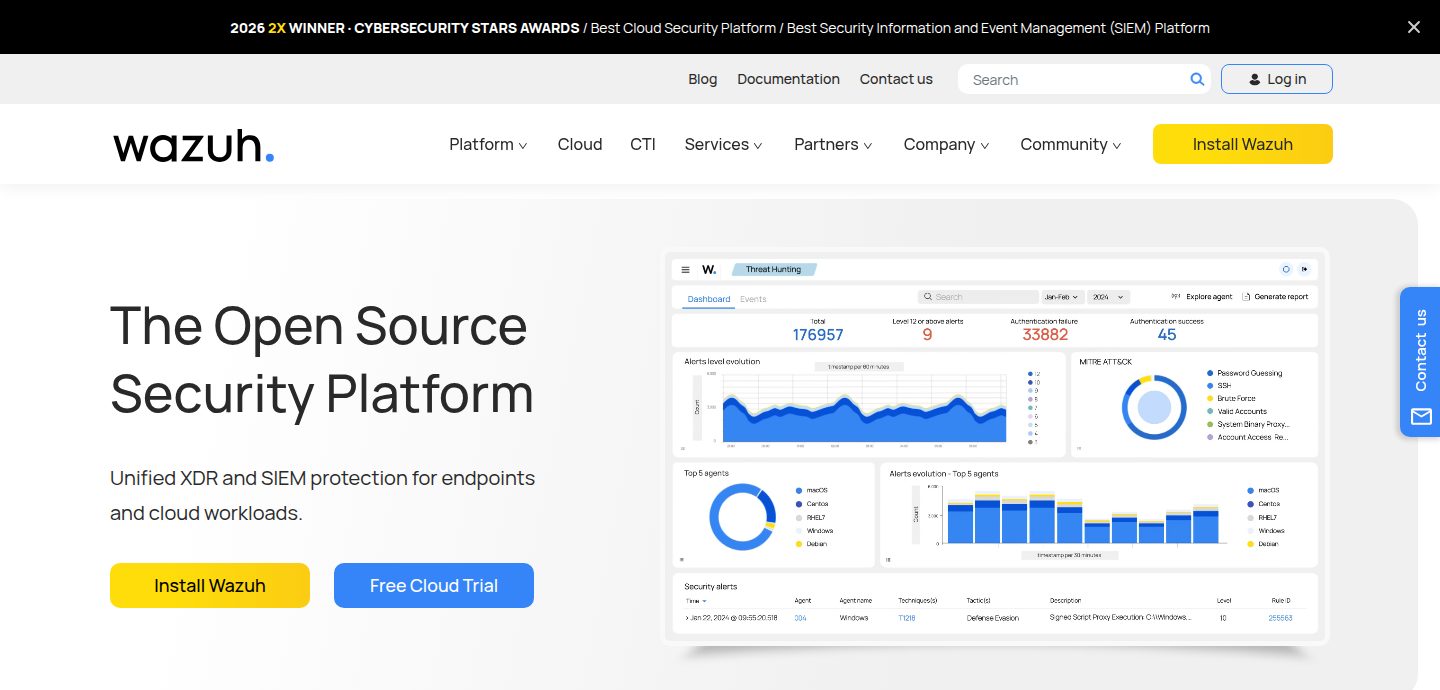This screenshot has height=690, width=1440.
Task: Click the macOS legend dot under Top 5 agents
Action: [799, 491]
